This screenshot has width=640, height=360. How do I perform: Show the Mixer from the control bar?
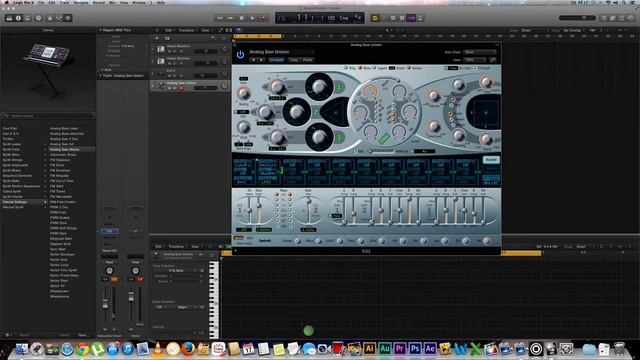click(x=59, y=18)
